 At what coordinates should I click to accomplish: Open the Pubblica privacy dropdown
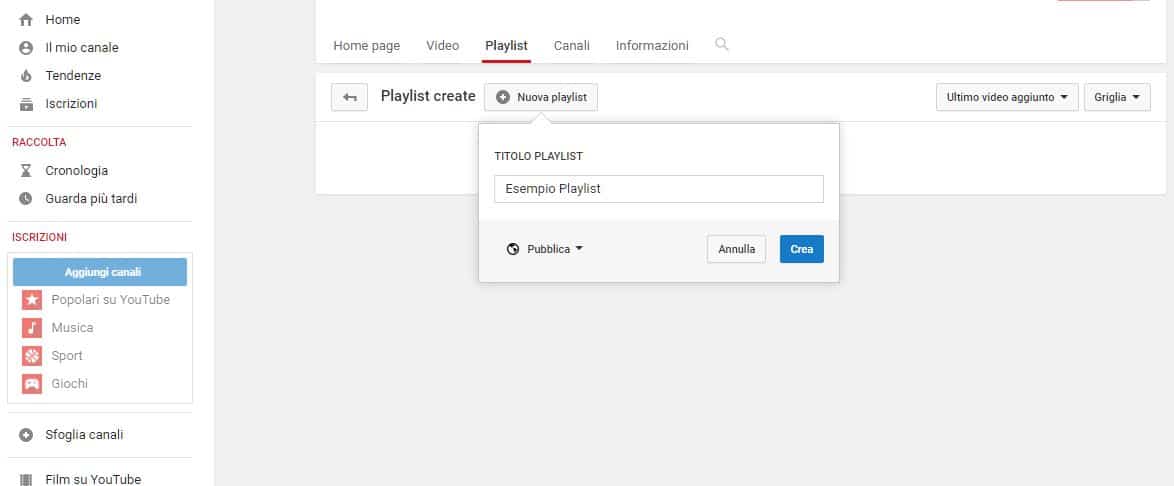(x=545, y=249)
